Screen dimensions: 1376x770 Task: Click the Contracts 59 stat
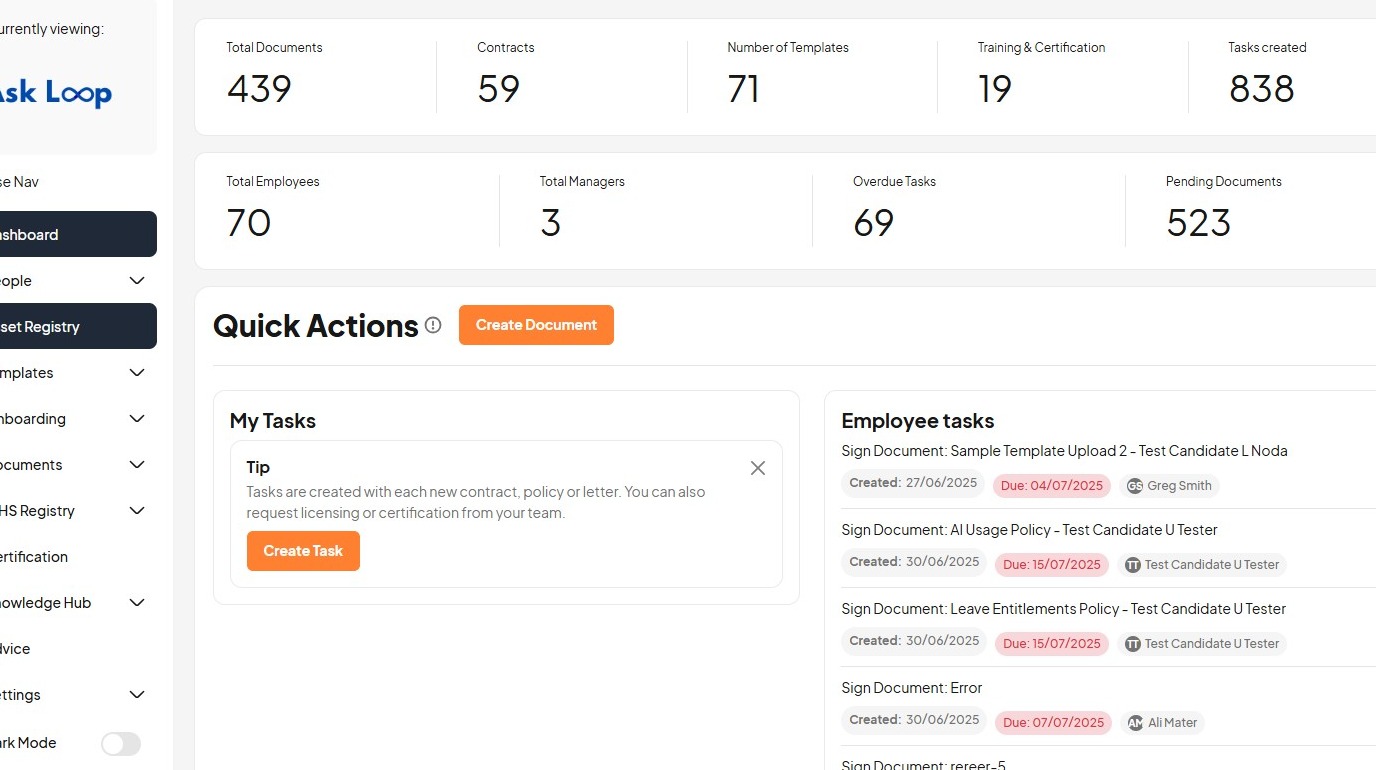point(505,76)
